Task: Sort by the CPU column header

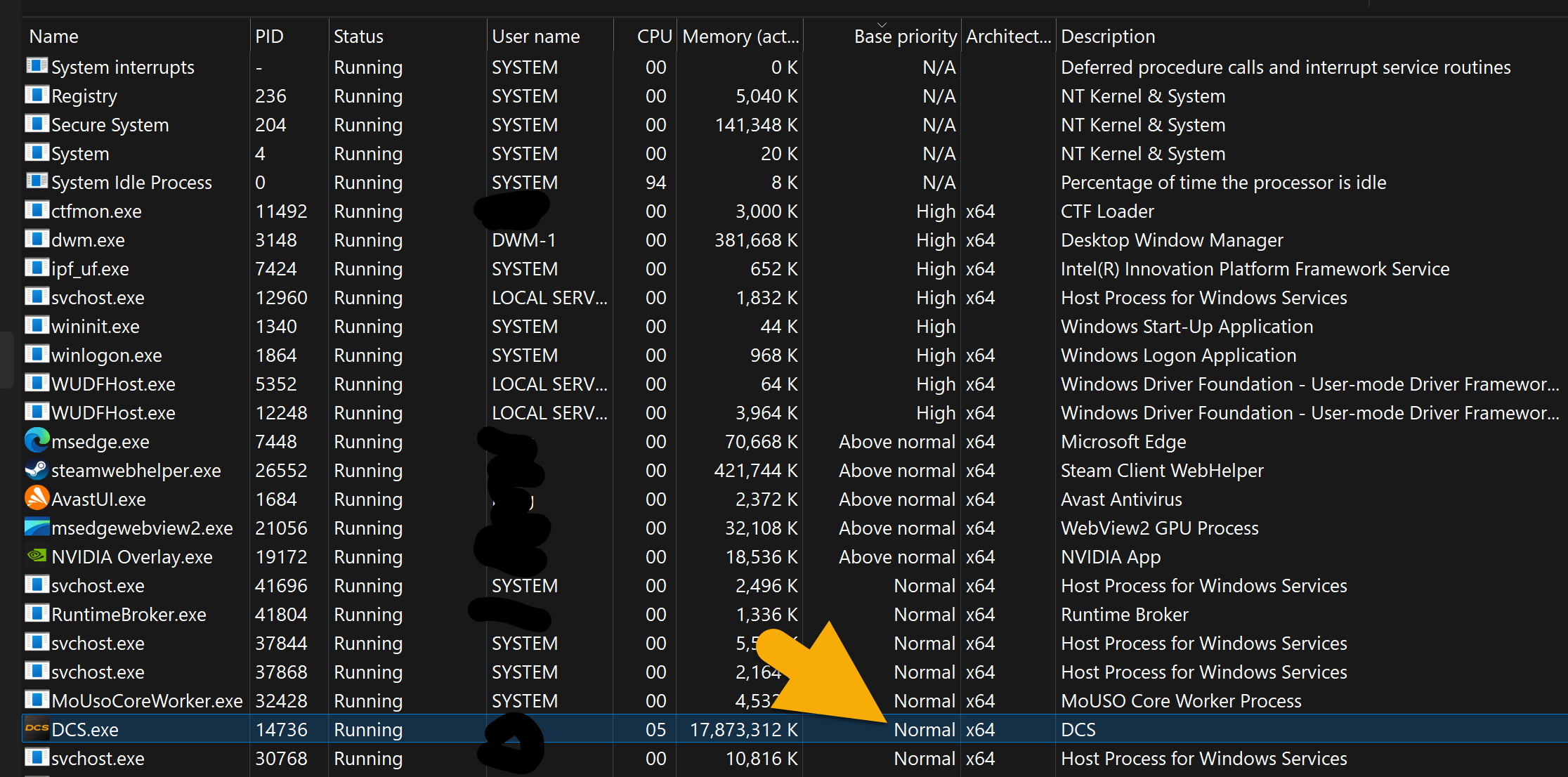Action: tap(645, 37)
